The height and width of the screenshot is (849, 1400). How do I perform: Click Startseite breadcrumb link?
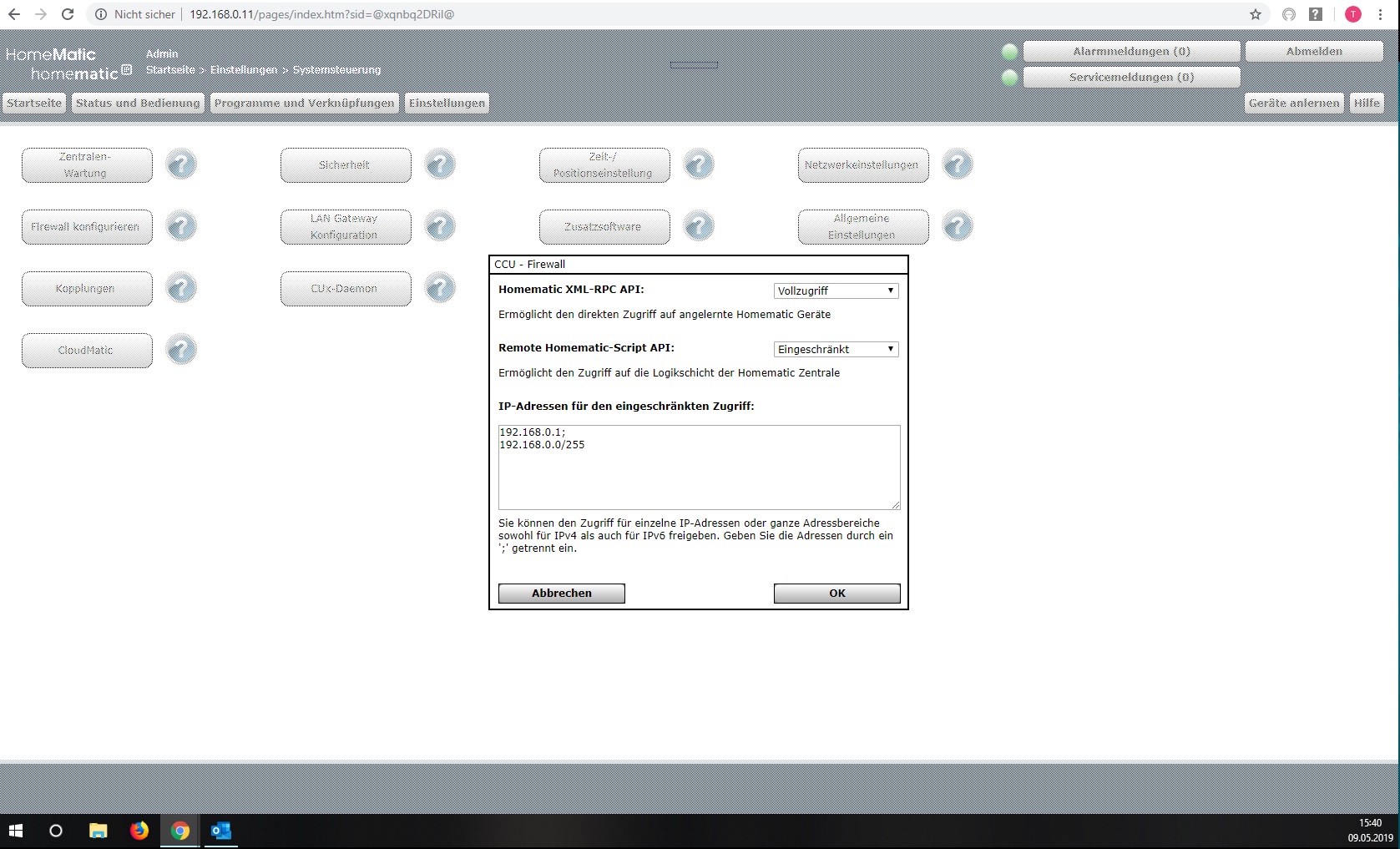170,70
